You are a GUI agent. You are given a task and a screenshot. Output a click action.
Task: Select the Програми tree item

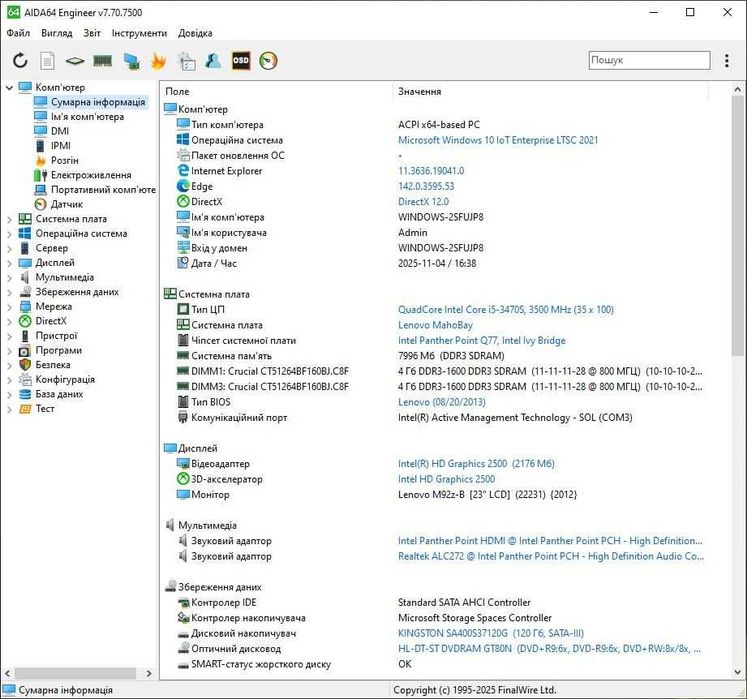pyautogui.click(x=59, y=350)
